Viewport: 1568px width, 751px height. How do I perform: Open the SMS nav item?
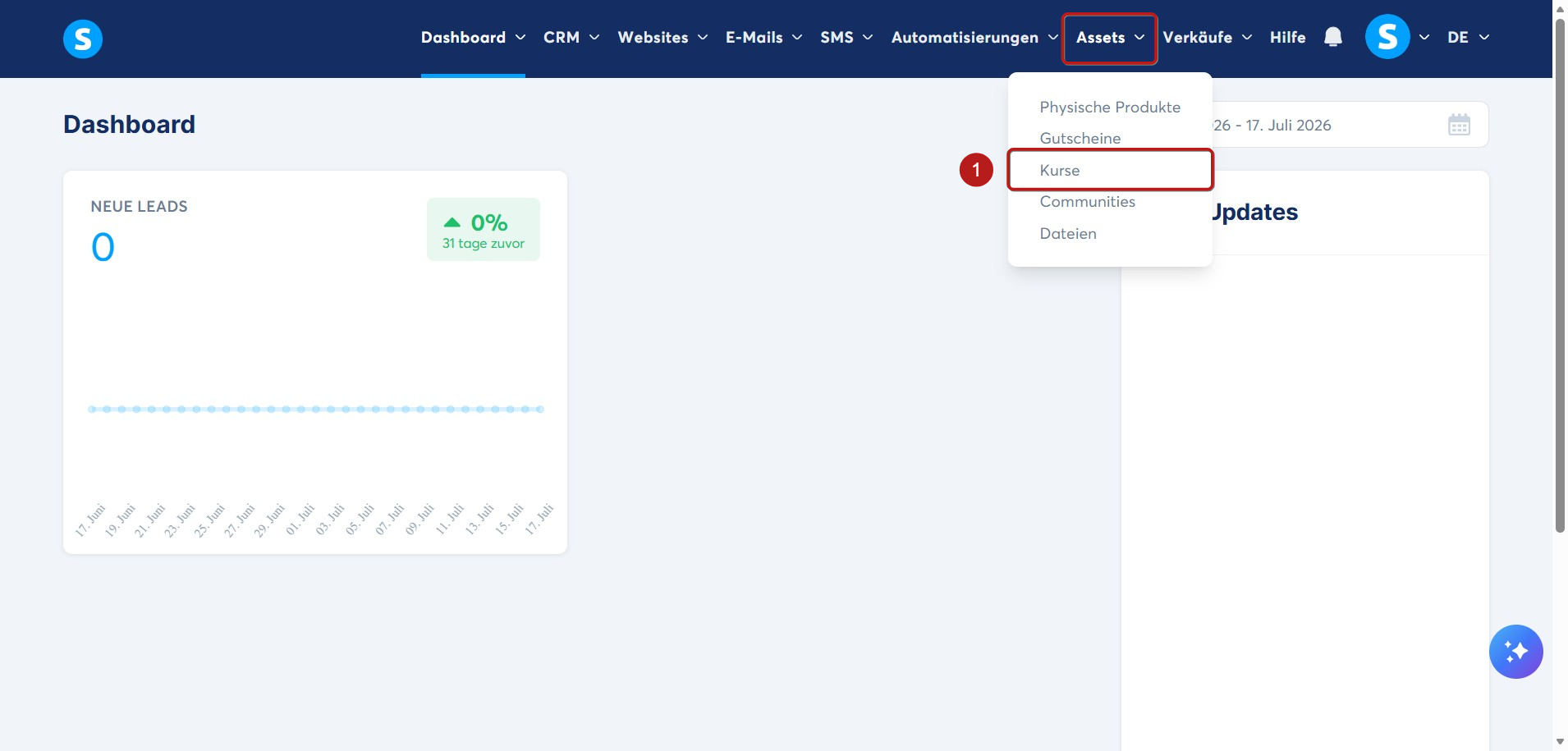click(x=837, y=37)
